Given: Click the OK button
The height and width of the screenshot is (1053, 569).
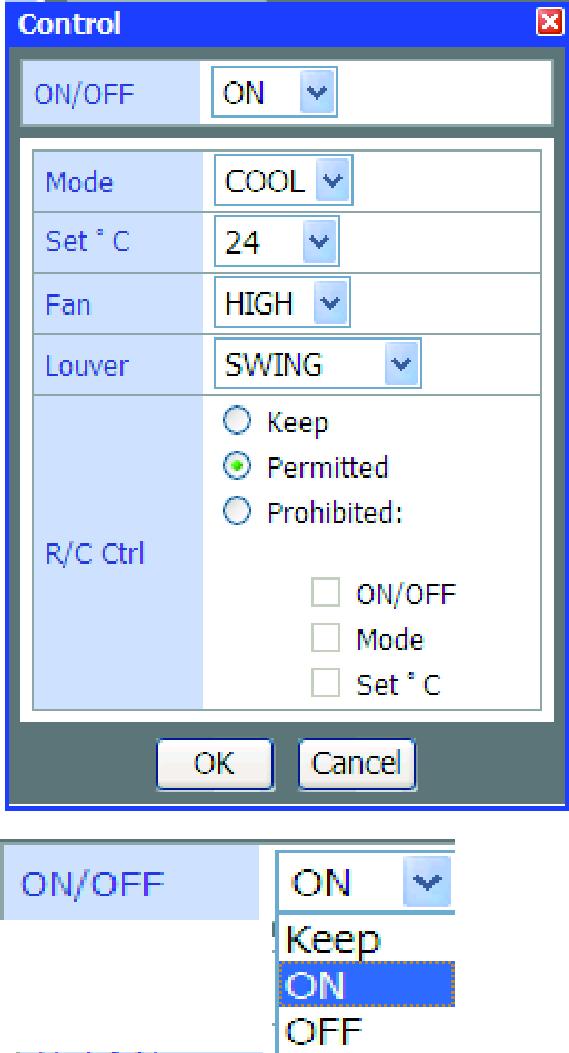Looking at the screenshot, I should (x=215, y=764).
